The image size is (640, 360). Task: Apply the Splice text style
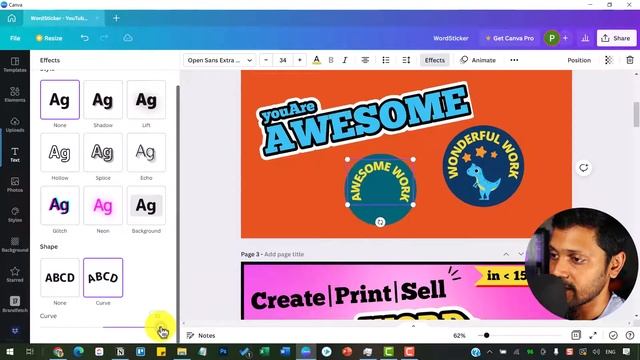pyautogui.click(x=103, y=152)
